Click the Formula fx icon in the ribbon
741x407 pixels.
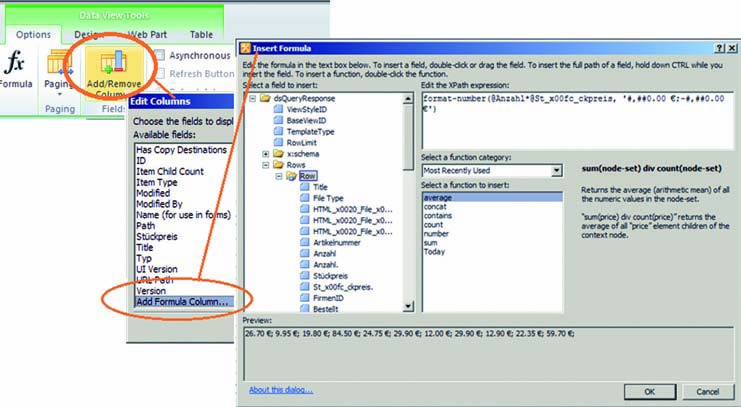coord(14,63)
